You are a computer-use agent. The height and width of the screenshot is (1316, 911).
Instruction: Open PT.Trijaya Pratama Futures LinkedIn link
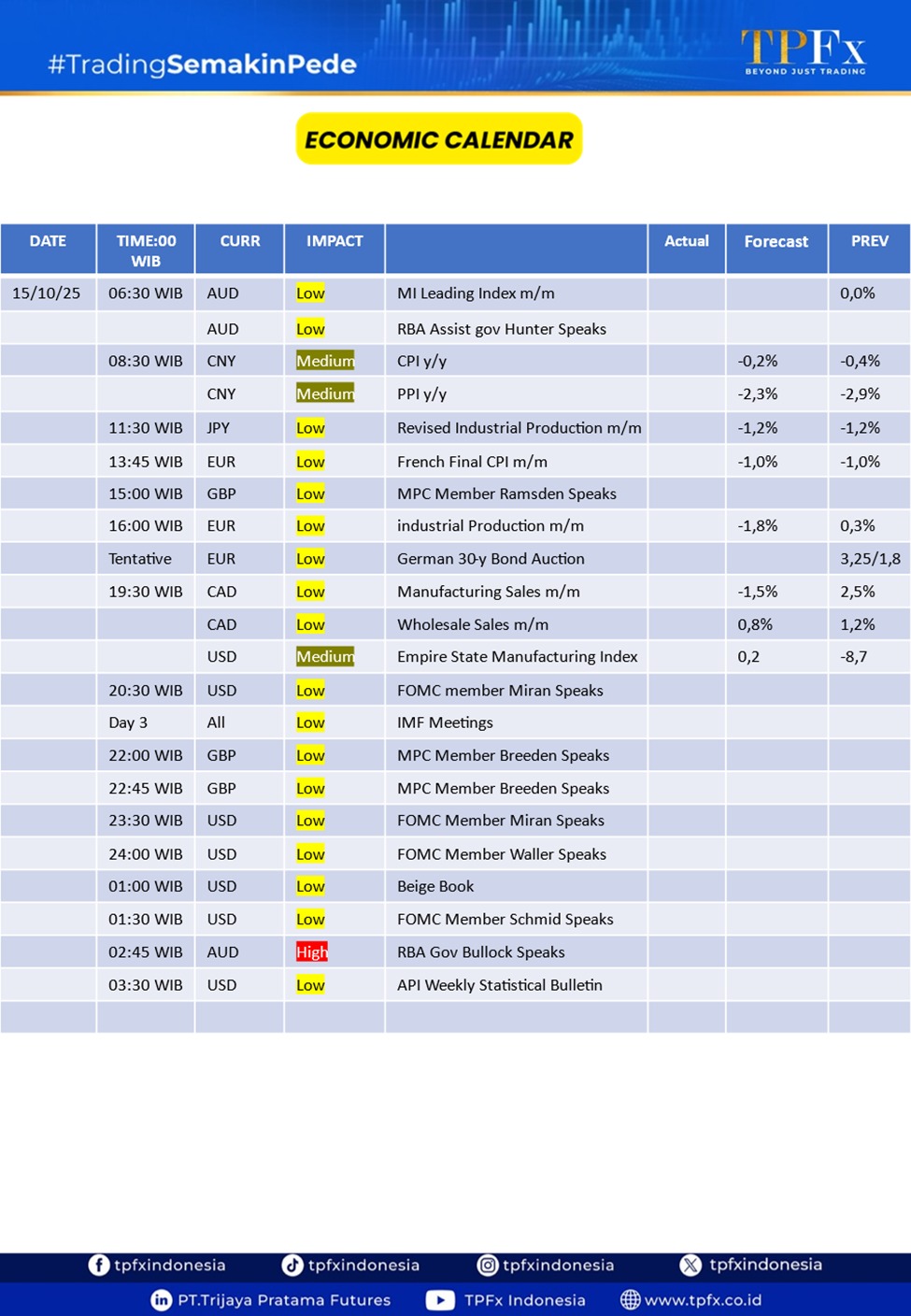(284, 1299)
